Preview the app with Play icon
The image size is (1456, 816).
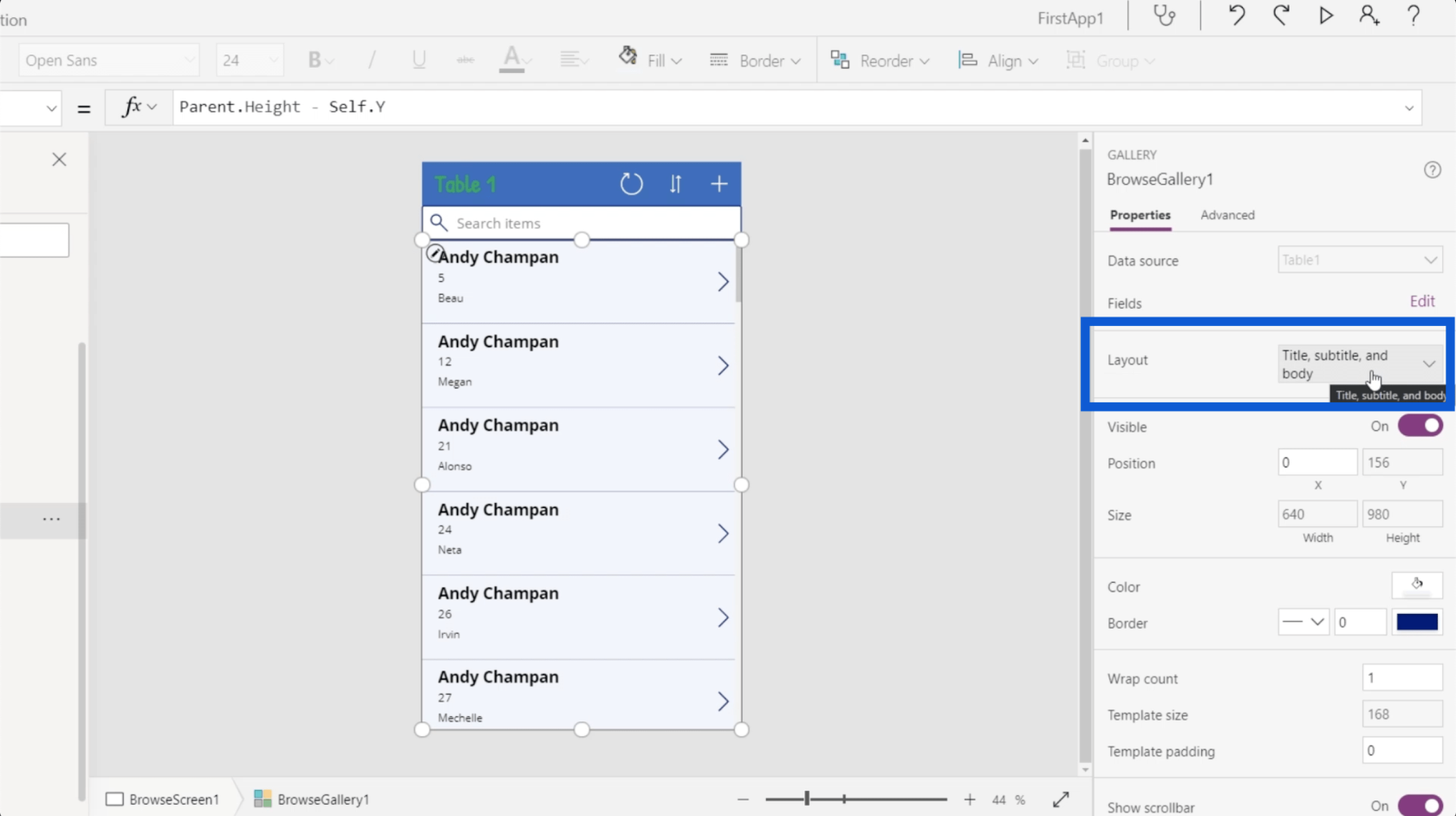coord(1326,16)
